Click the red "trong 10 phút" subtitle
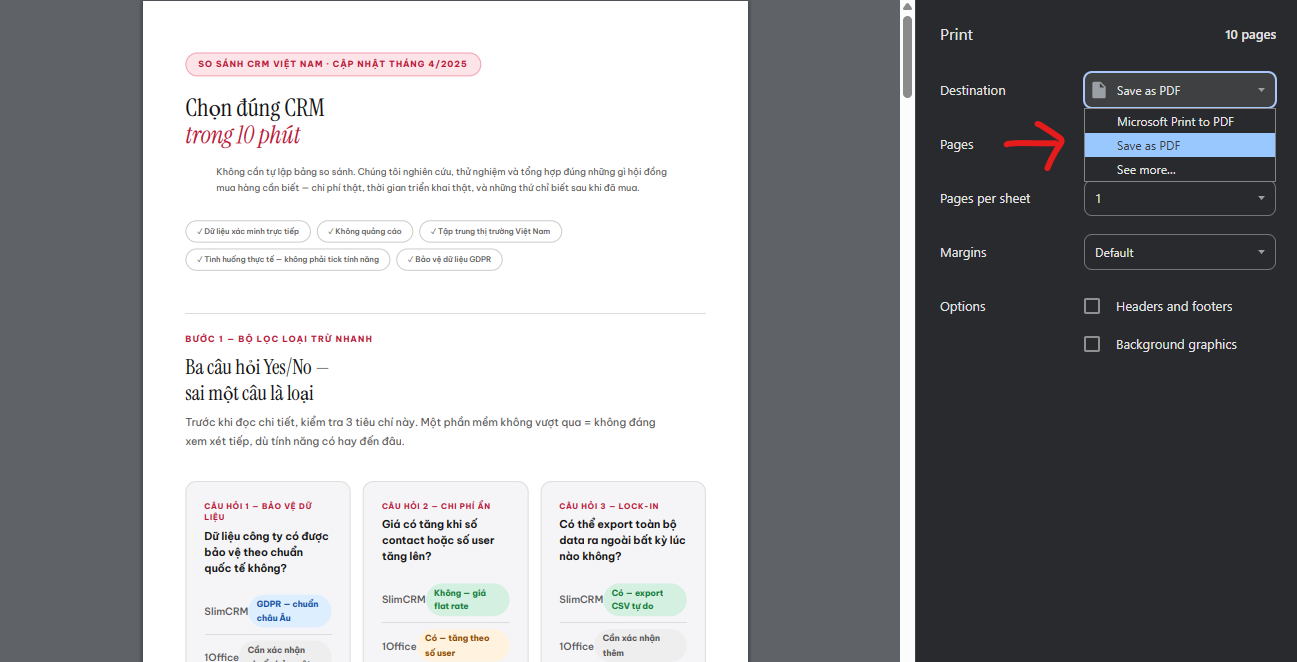Viewport: 1297px width, 662px height. pos(242,135)
